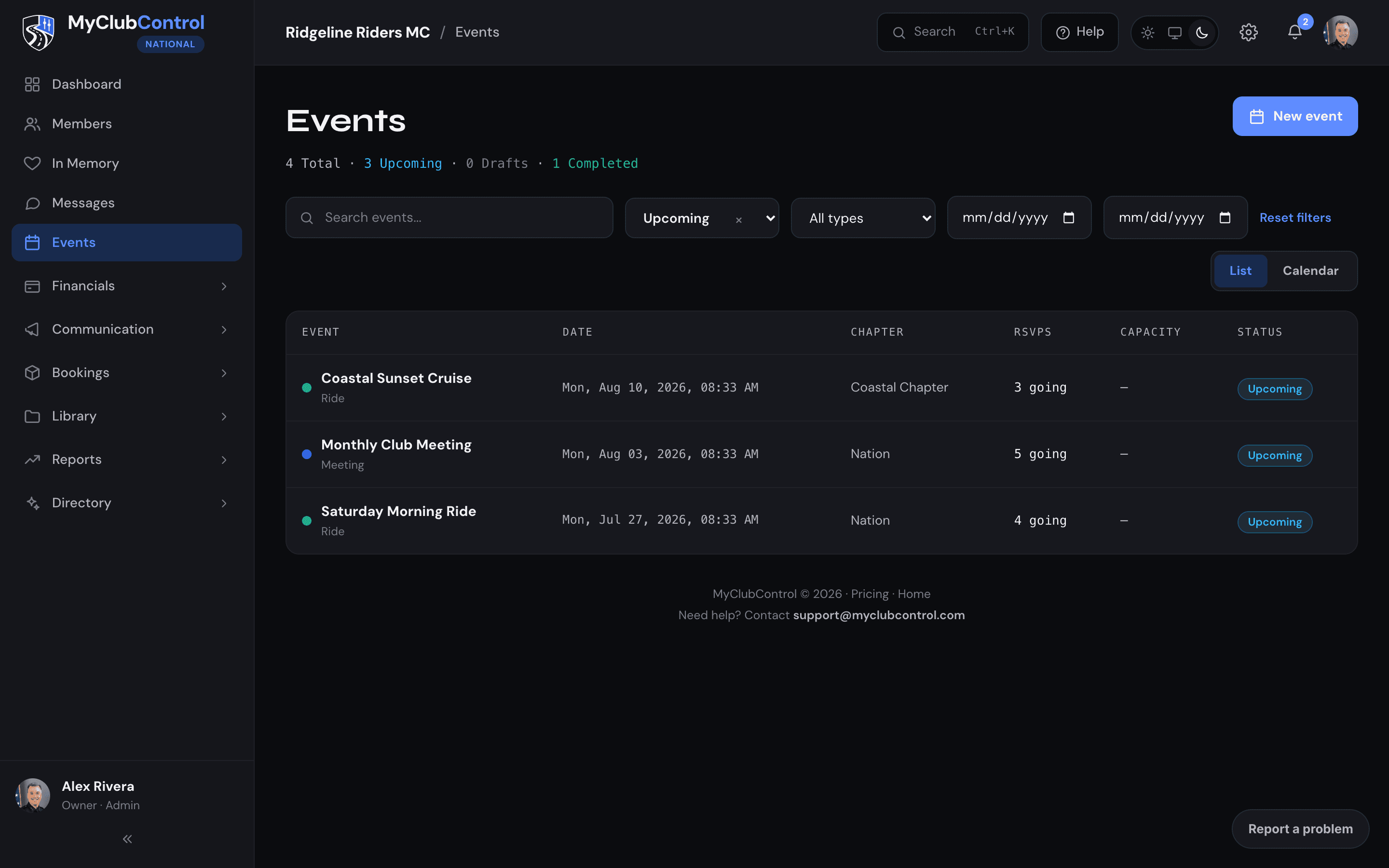Collapse the sidebar with double-chevron icon
The width and height of the screenshot is (1389, 868).
click(127, 839)
